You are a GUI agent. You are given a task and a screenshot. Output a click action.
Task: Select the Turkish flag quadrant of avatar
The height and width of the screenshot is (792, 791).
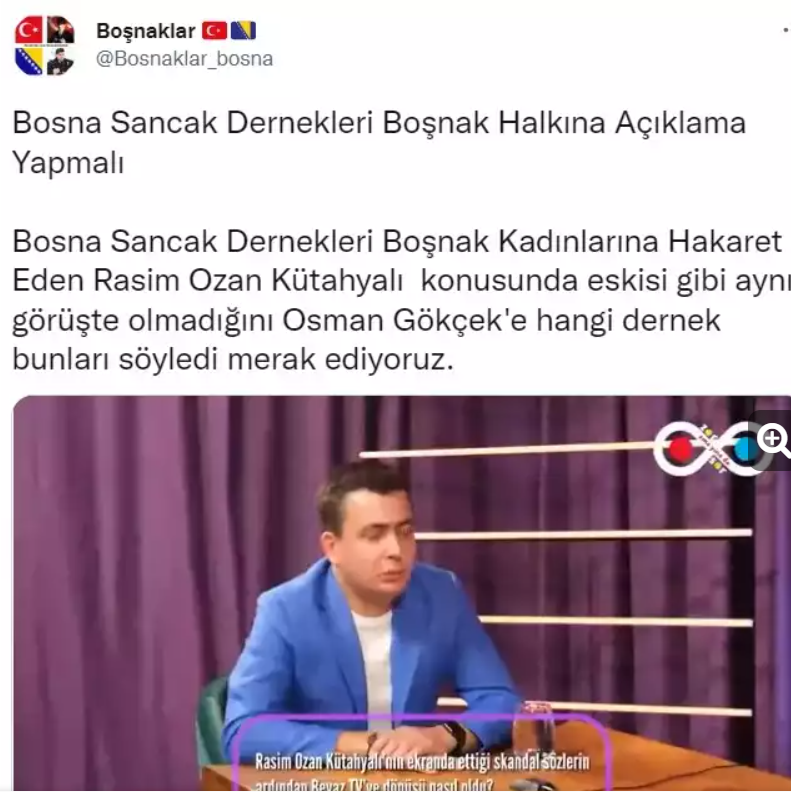pos(29,30)
